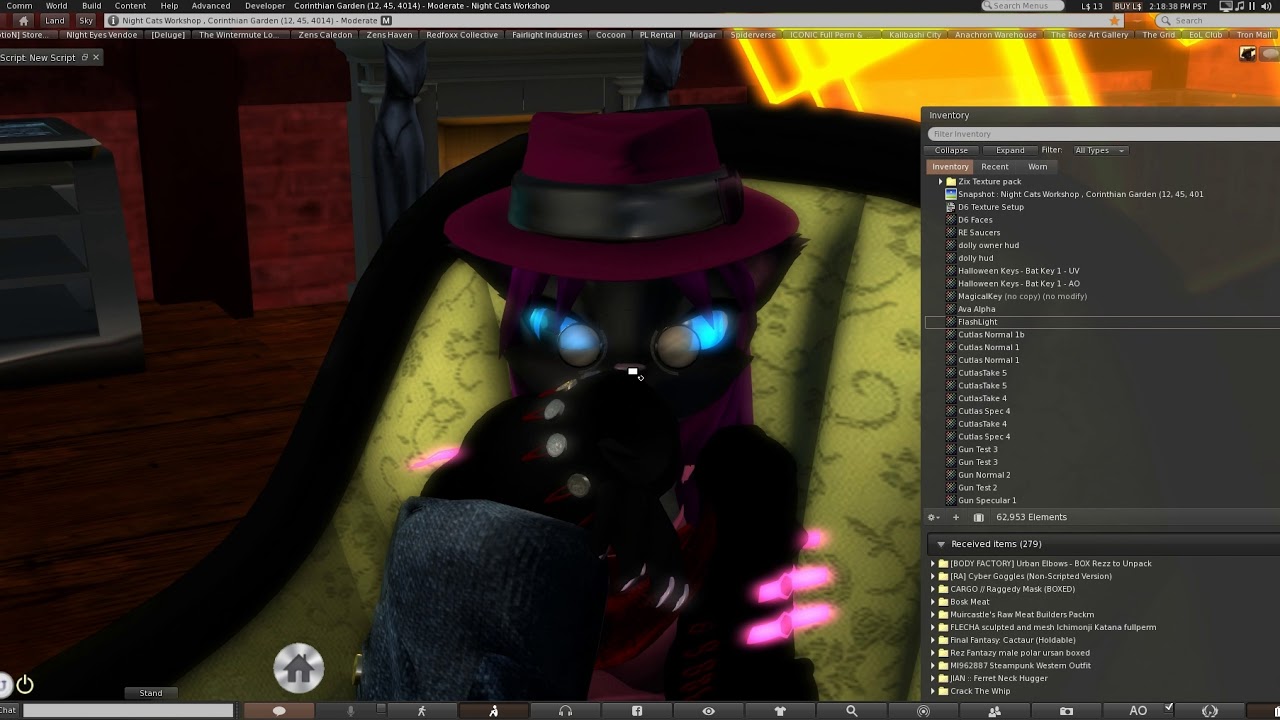1280x720 pixels.
Task: Expand the Bosk Meat folder
Action: tap(933, 602)
